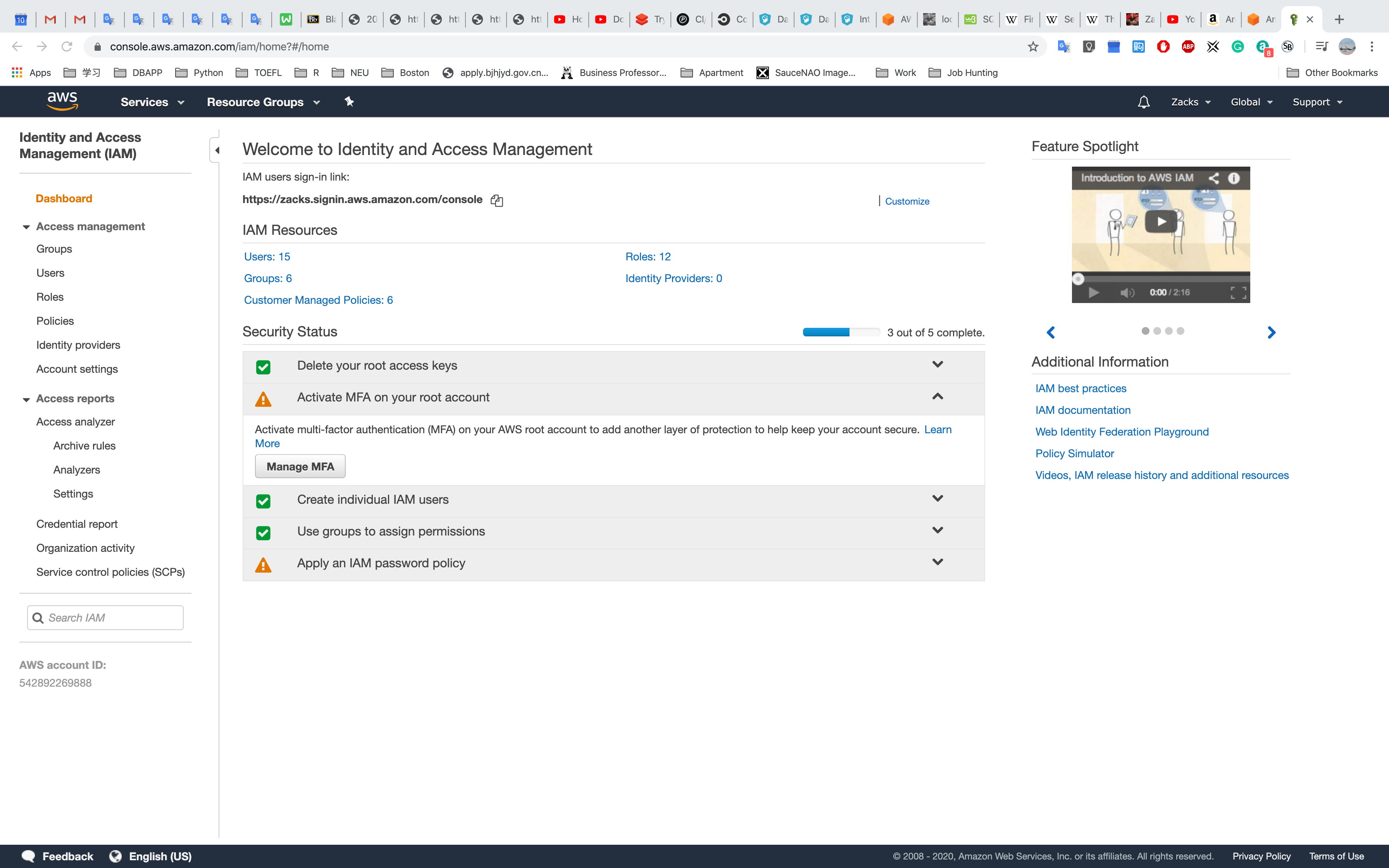The image size is (1389, 868).
Task: Bookmark this page with star icon
Action: (1032, 46)
